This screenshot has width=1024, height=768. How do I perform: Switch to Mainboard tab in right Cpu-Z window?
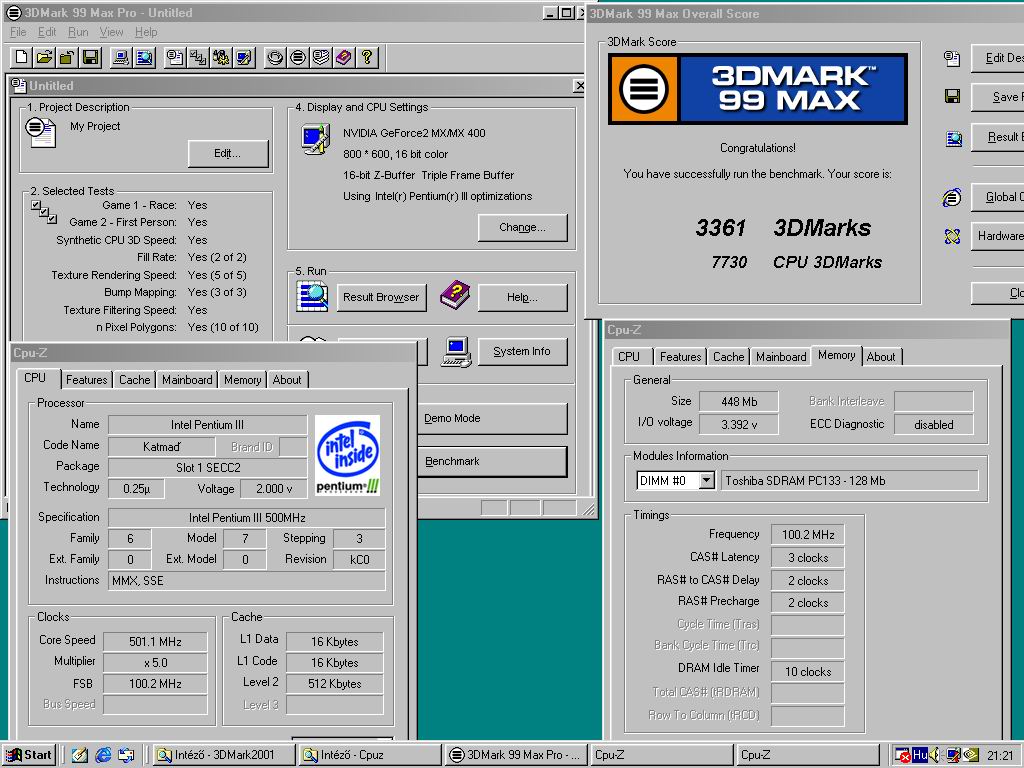(x=781, y=357)
